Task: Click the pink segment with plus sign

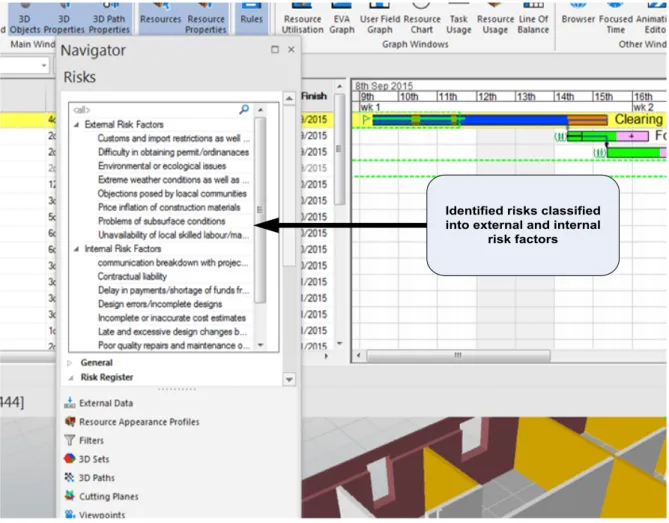Action: [631, 136]
